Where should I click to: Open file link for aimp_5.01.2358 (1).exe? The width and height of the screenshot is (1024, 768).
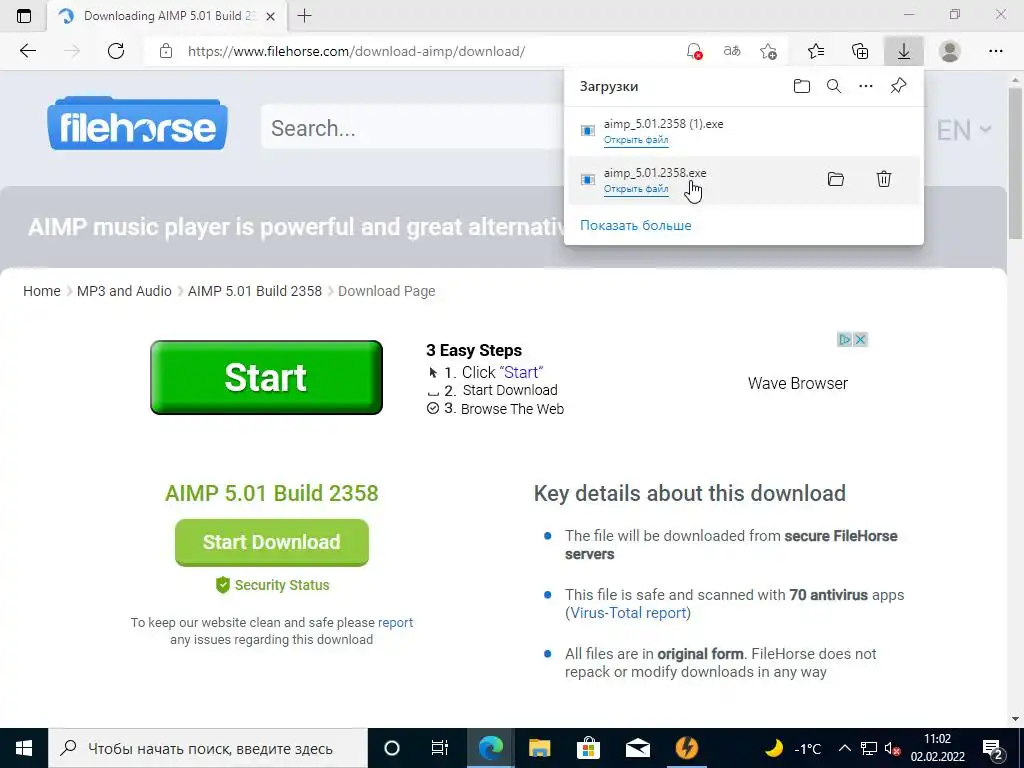[x=635, y=140]
